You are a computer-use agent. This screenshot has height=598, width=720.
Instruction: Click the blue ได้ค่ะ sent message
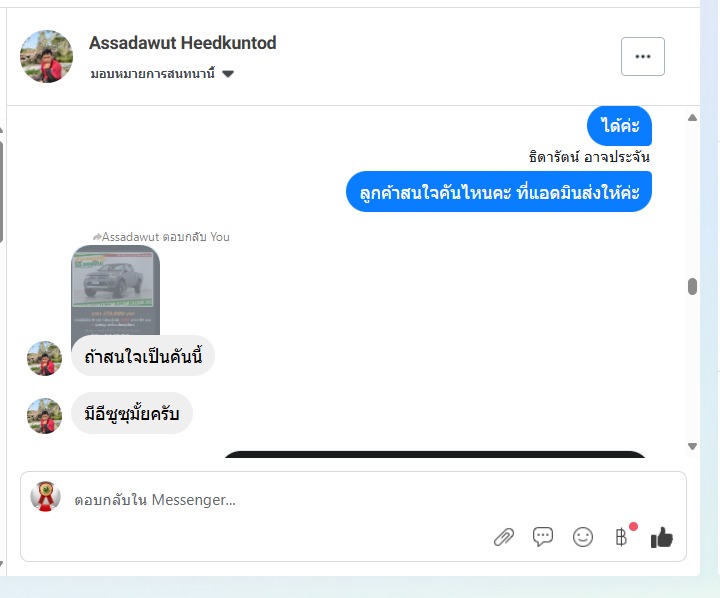[x=619, y=125]
